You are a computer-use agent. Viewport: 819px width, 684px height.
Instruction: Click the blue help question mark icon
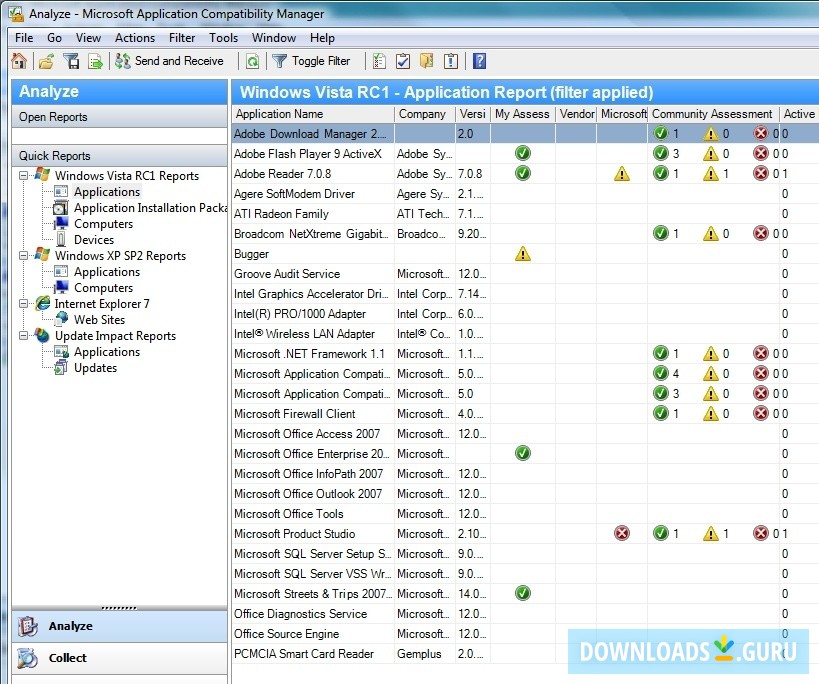coord(480,61)
